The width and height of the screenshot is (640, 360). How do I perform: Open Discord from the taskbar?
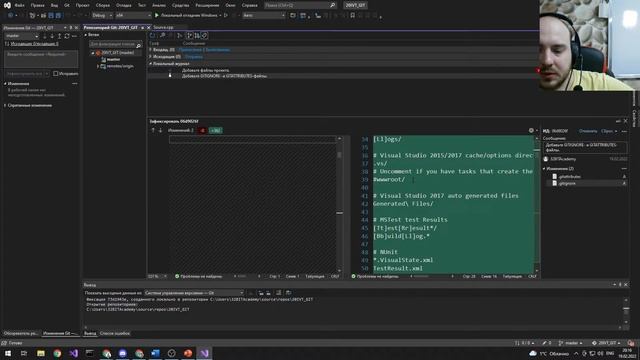coord(122,353)
